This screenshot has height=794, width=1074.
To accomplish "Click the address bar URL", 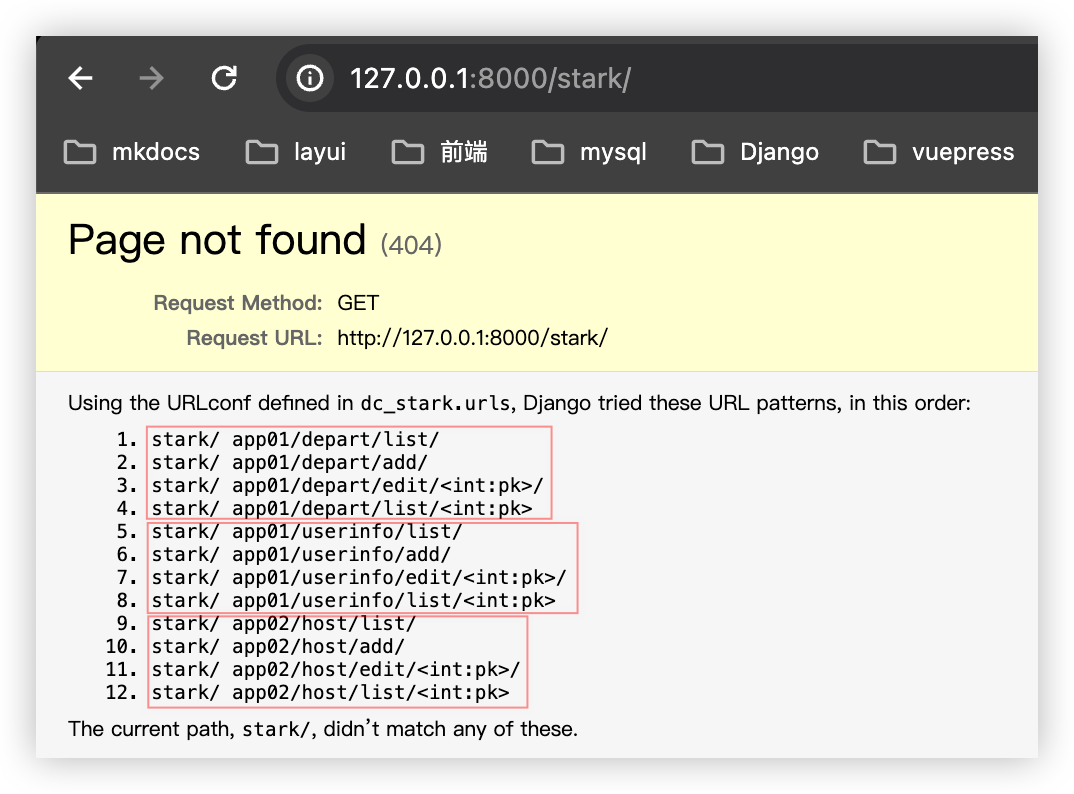I will point(490,79).
